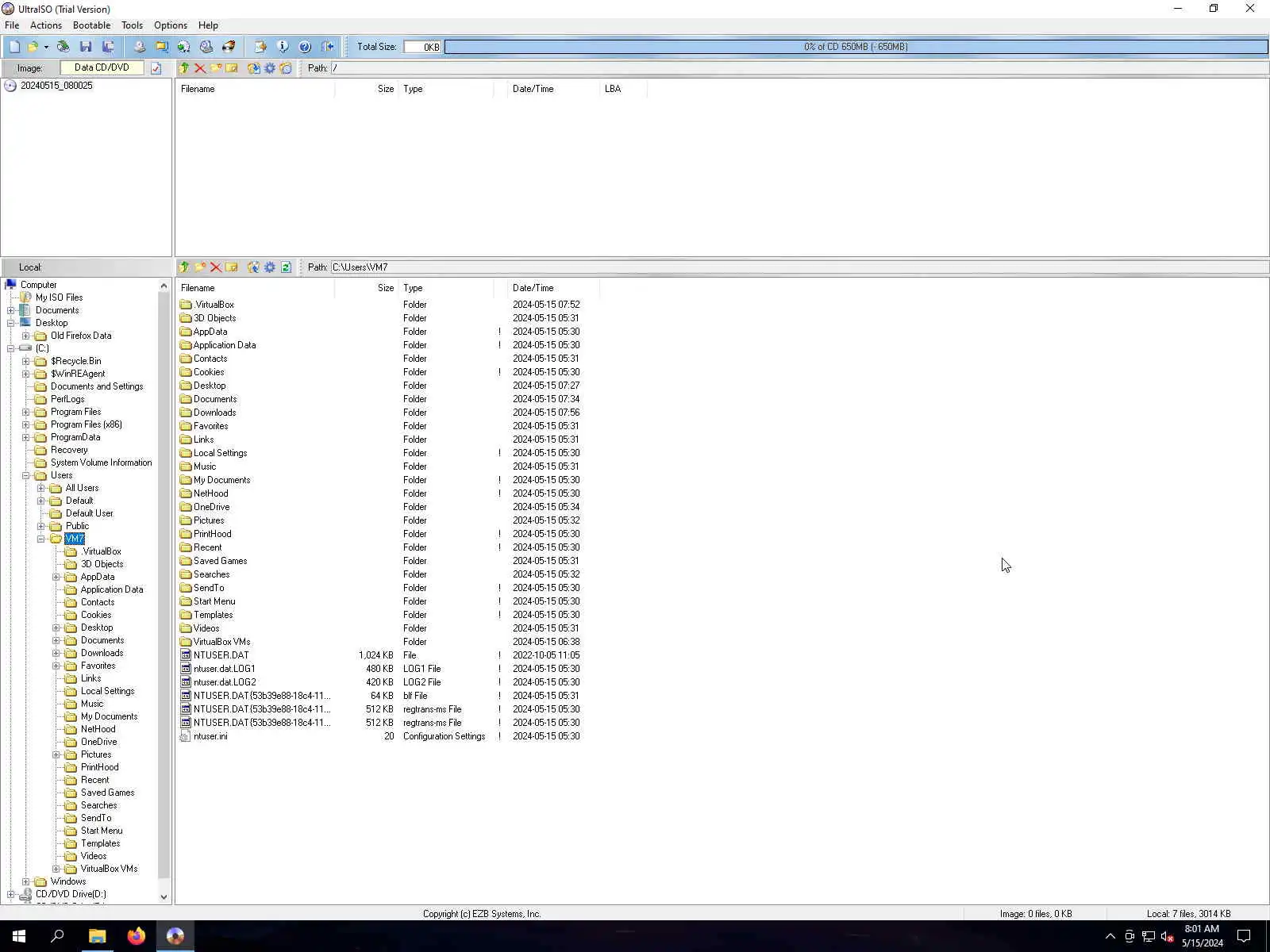This screenshot has width=1270, height=952.
Task: Click the Up arrow icon in Local toolbar
Action: 184,267
